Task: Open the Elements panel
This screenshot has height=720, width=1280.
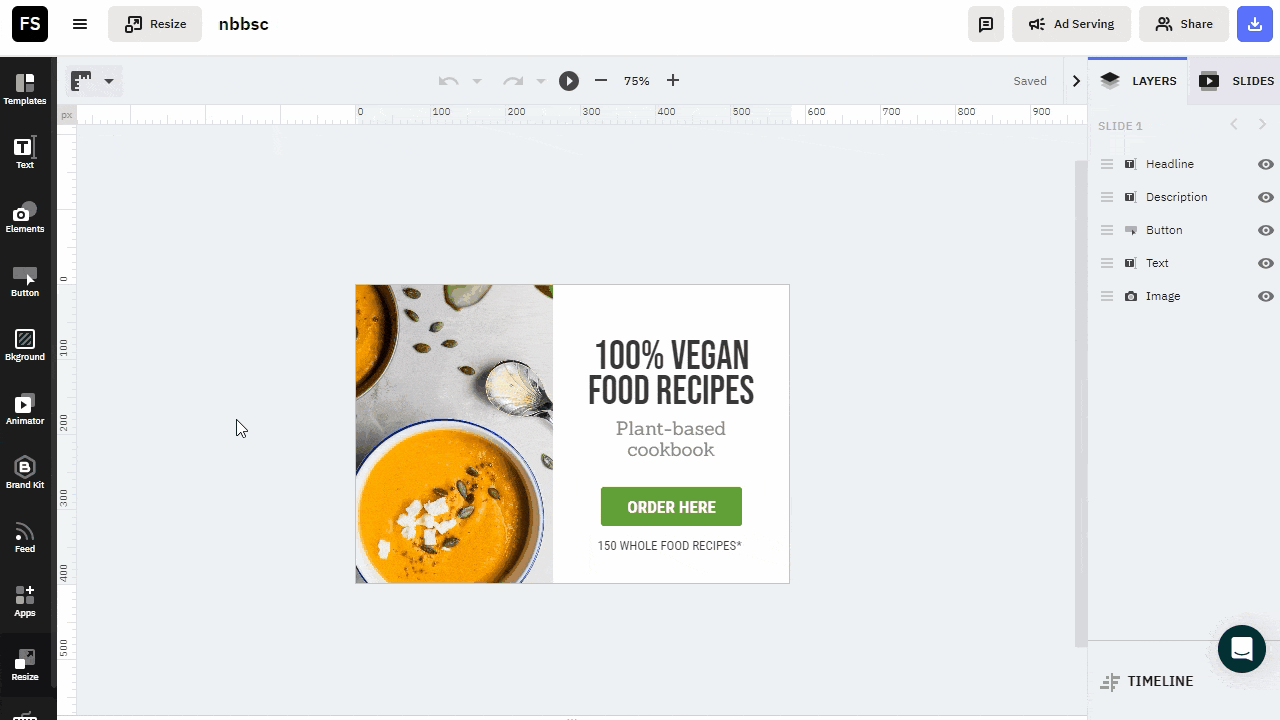Action: pyautogui.click(x=25, y=217)
